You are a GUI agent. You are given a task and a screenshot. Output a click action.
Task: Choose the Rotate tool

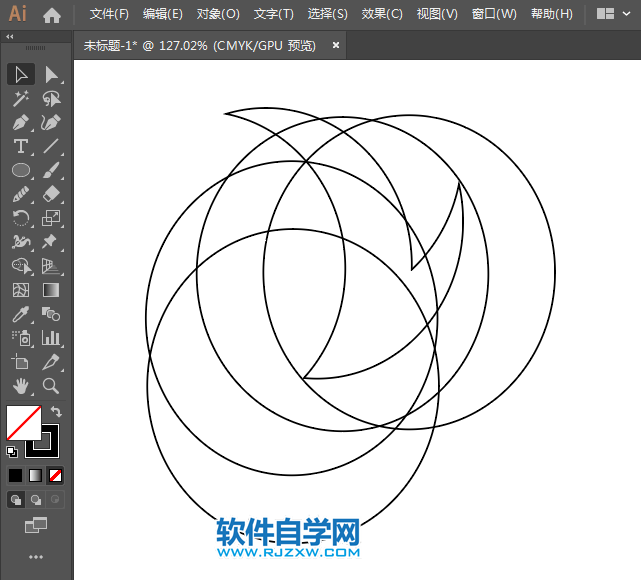click(x=21, y=218)
